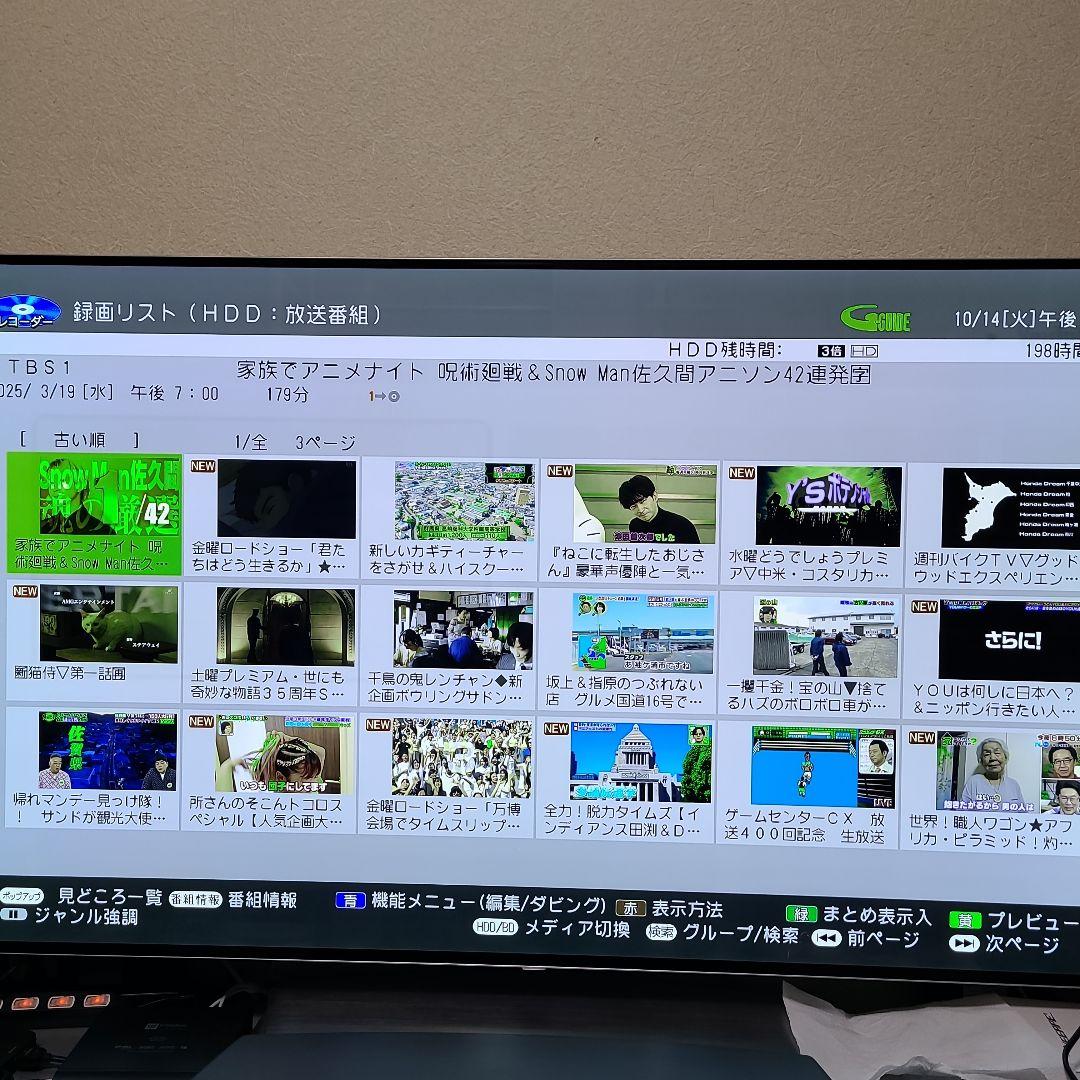Click the blue 機能メニュー button icon

tap(350, 900)
